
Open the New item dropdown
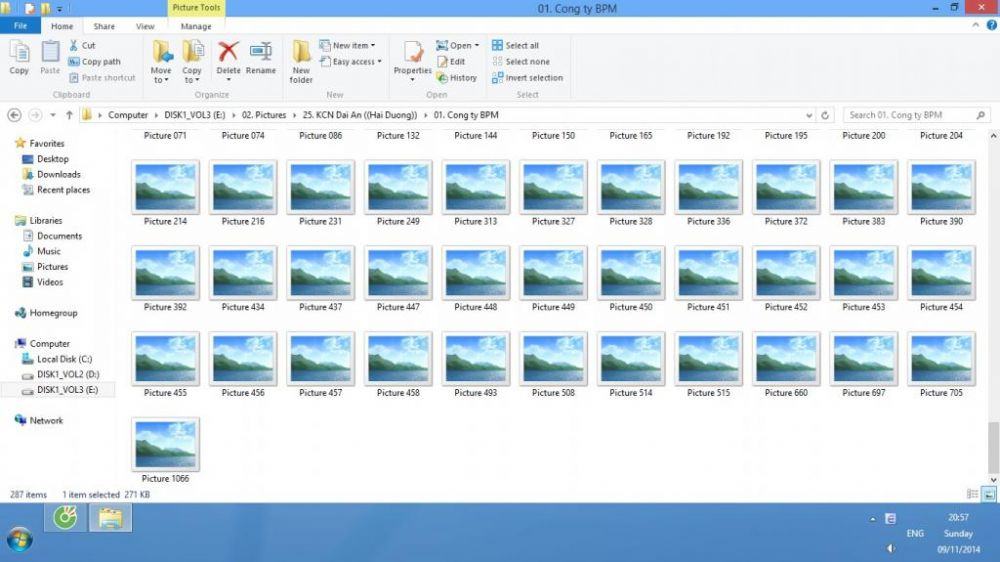coord(348,45)
